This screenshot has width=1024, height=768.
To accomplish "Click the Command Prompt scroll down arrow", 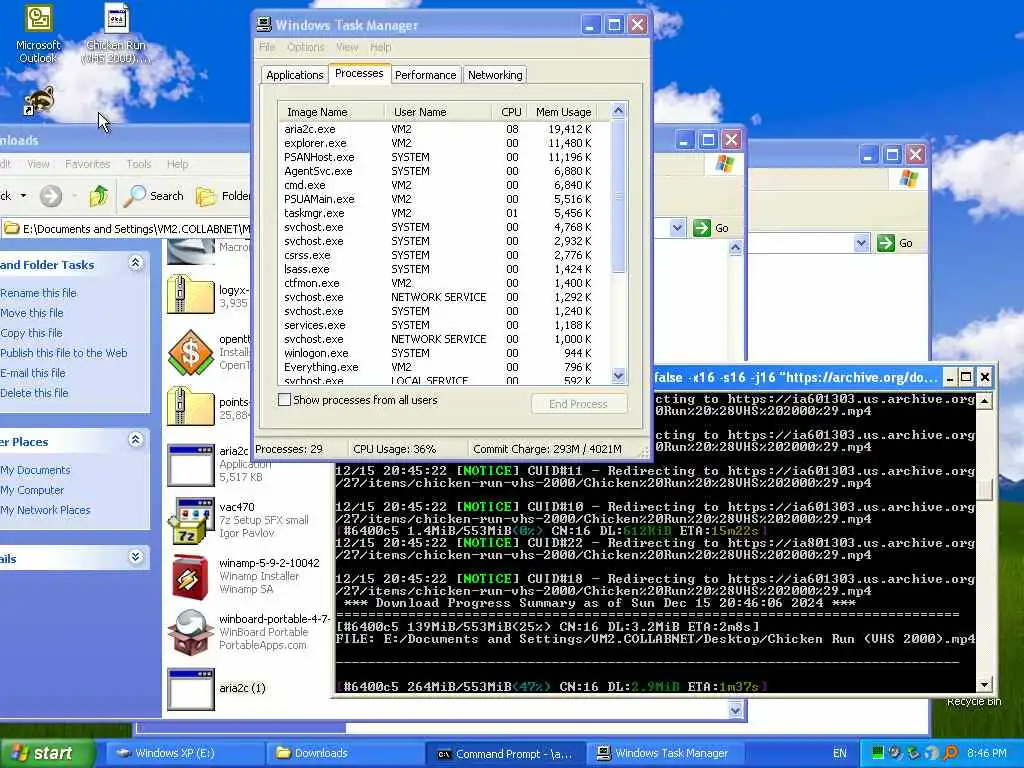I will [984, 685].
